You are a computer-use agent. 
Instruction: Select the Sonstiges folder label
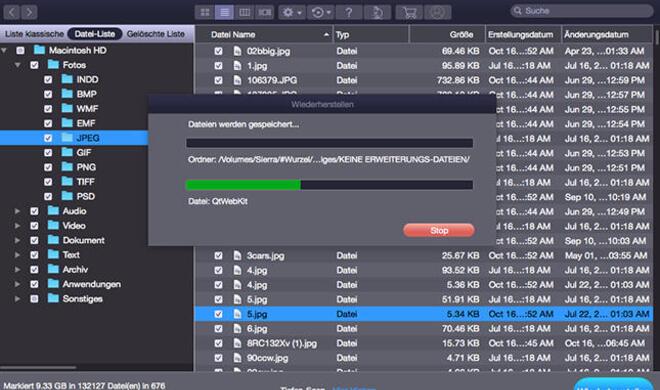(x=82, y=299)
